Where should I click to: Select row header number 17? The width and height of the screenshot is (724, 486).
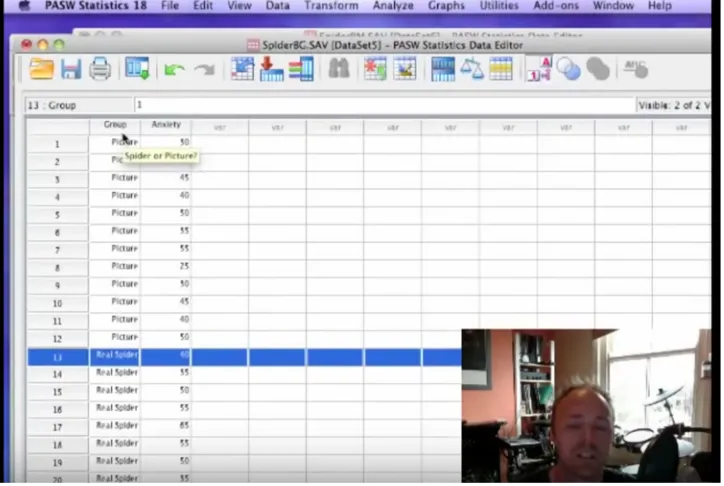pyautogui.click(x=57, y=427)
